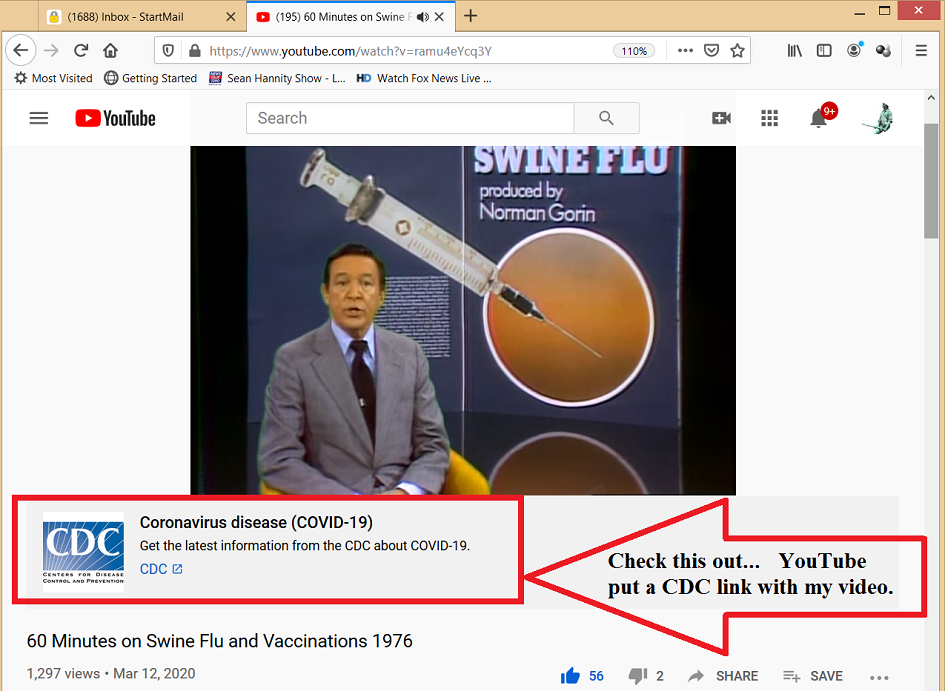Click Coronavirus disease (COVID-19) heading
This screenshot has width=945, height=691.
(256, 522)
